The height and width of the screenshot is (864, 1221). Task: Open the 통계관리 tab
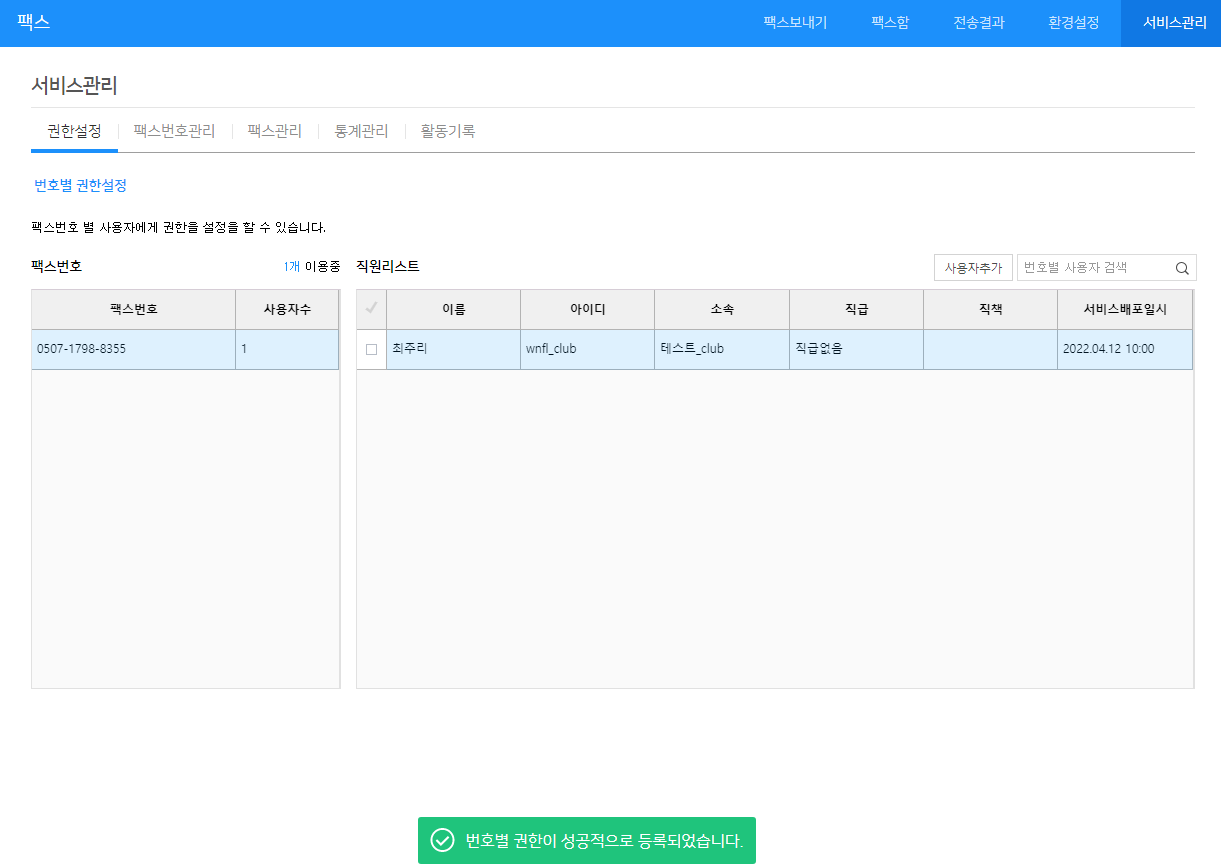[x=361, y=131]
